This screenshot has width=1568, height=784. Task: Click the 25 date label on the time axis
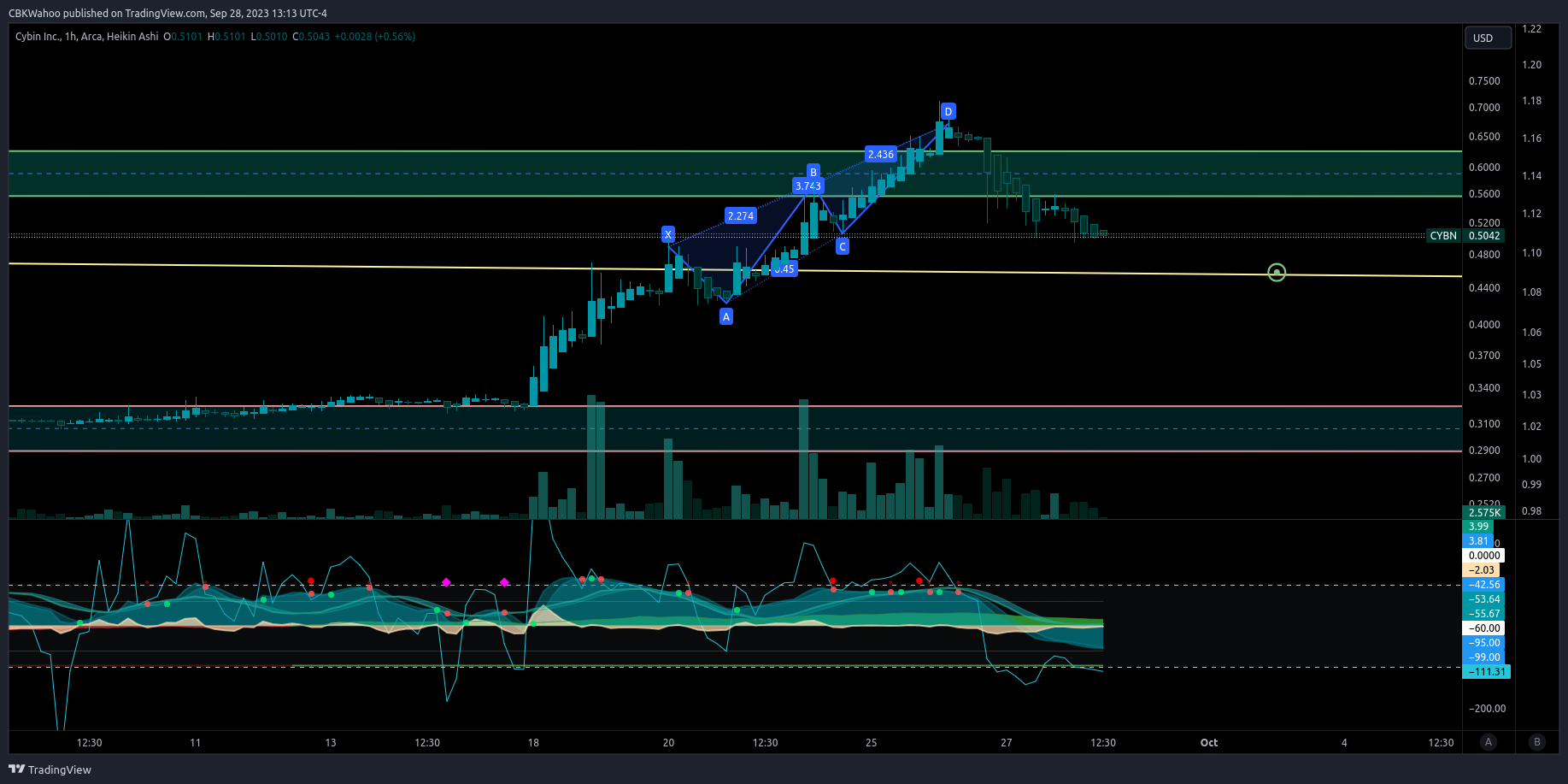(872, 743)
